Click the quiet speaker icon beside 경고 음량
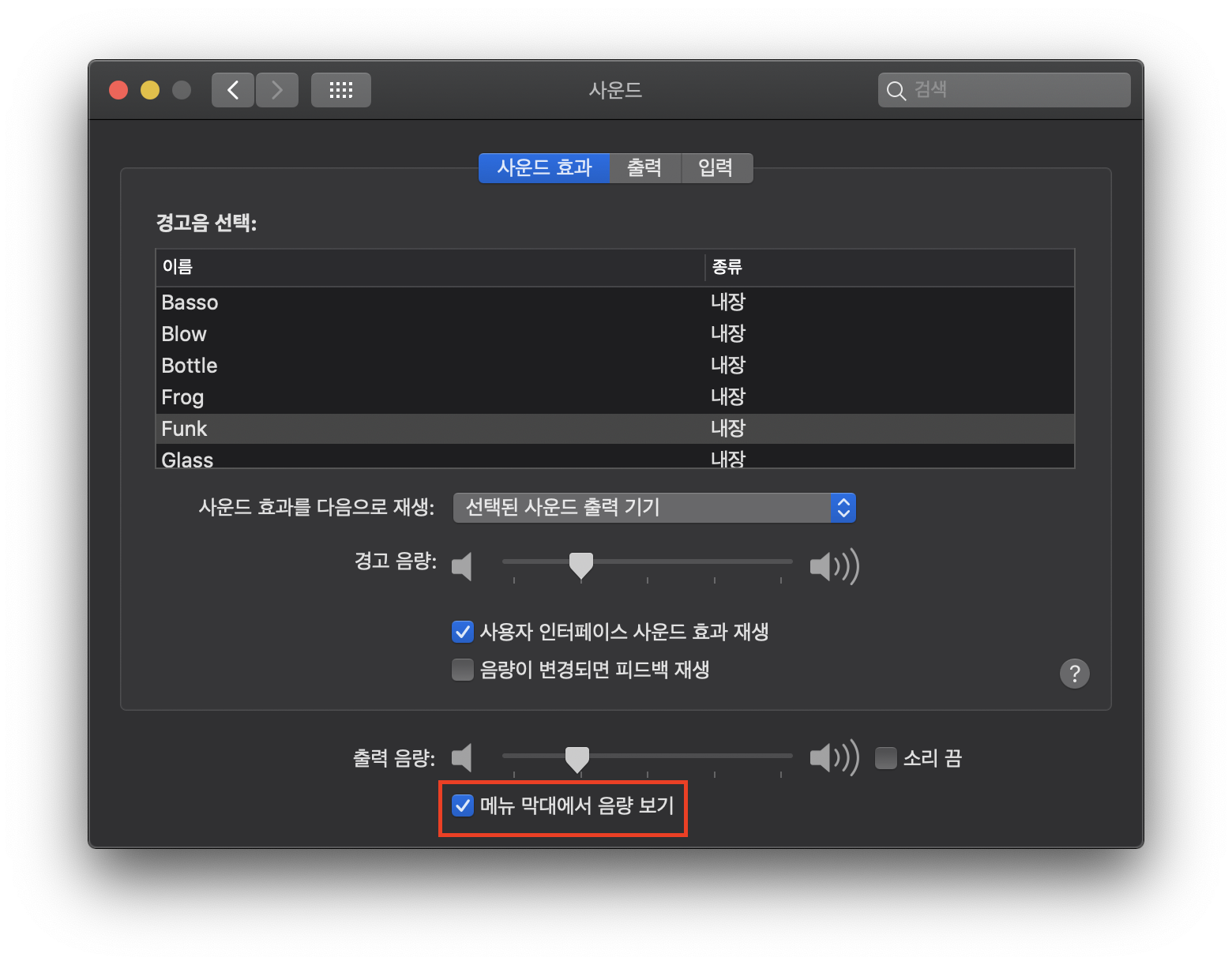Image resolution: width=1232 pixels, height=965 pixels. pos(462,566)
